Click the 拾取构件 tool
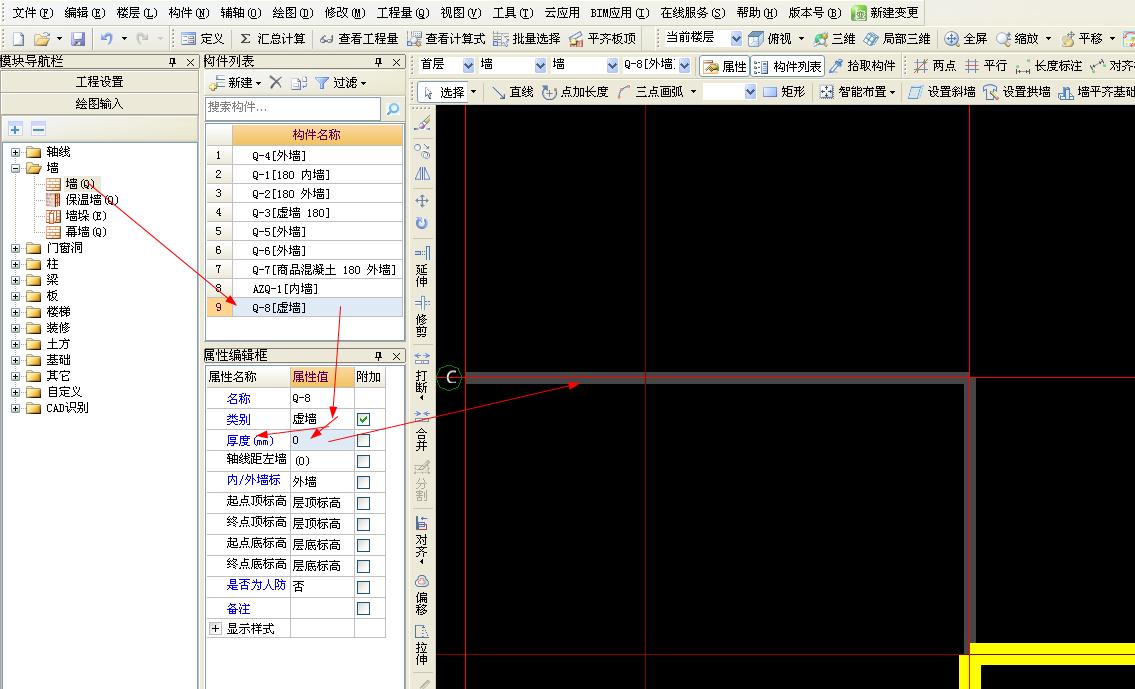This screenshot has height=689, width=1135. tap(863, 66)
